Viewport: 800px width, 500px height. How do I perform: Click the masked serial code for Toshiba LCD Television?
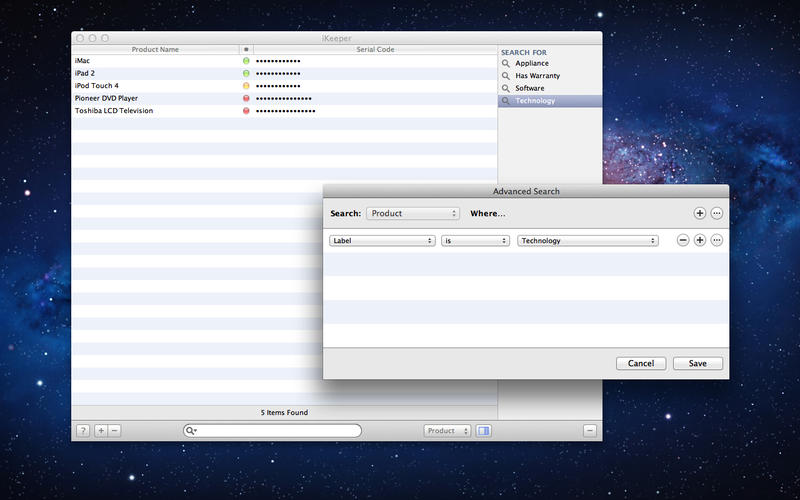point(285,111)
